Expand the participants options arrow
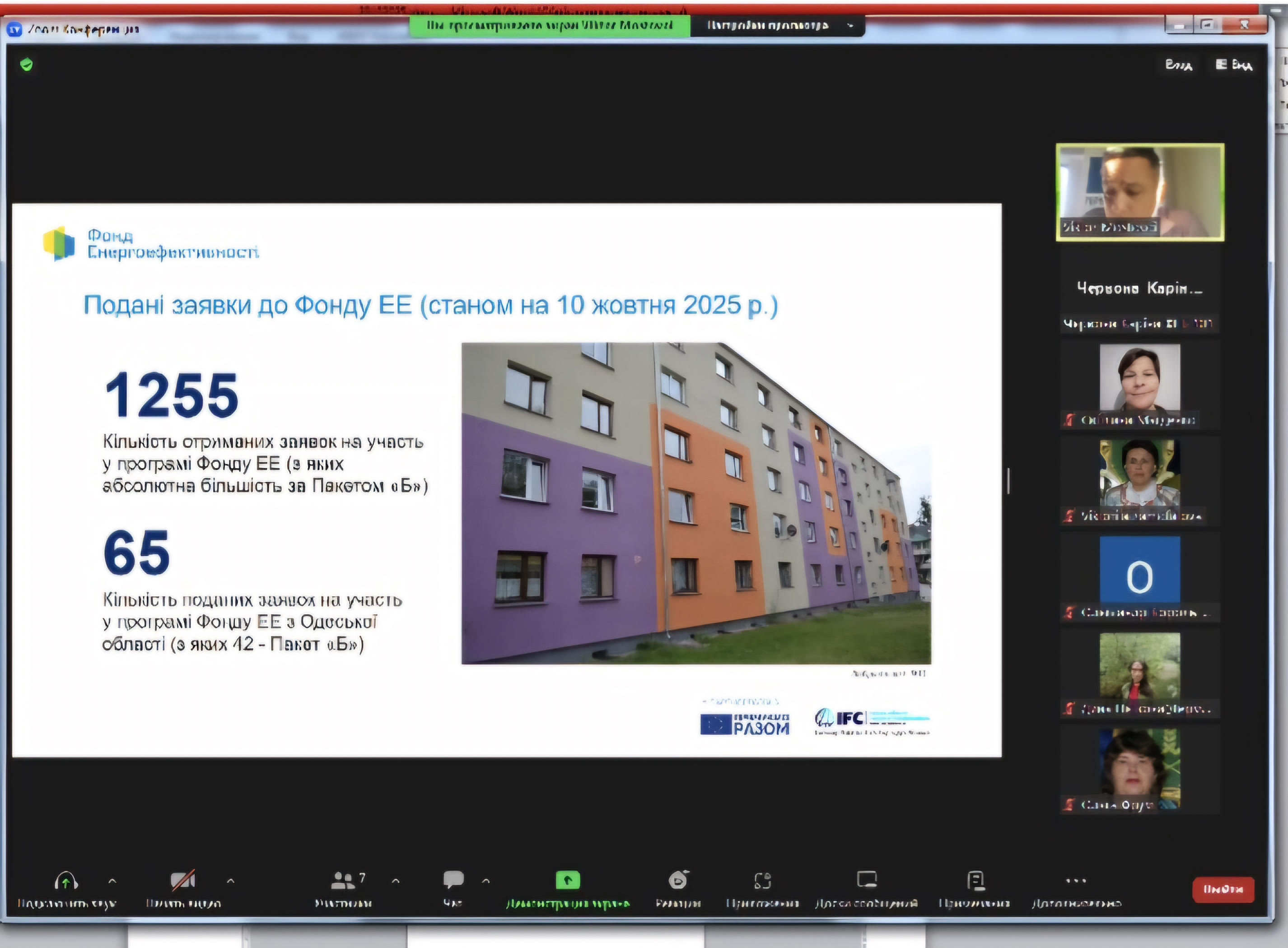The height and width of the screenshot is (948, 1288). click(x=396, y=880)
